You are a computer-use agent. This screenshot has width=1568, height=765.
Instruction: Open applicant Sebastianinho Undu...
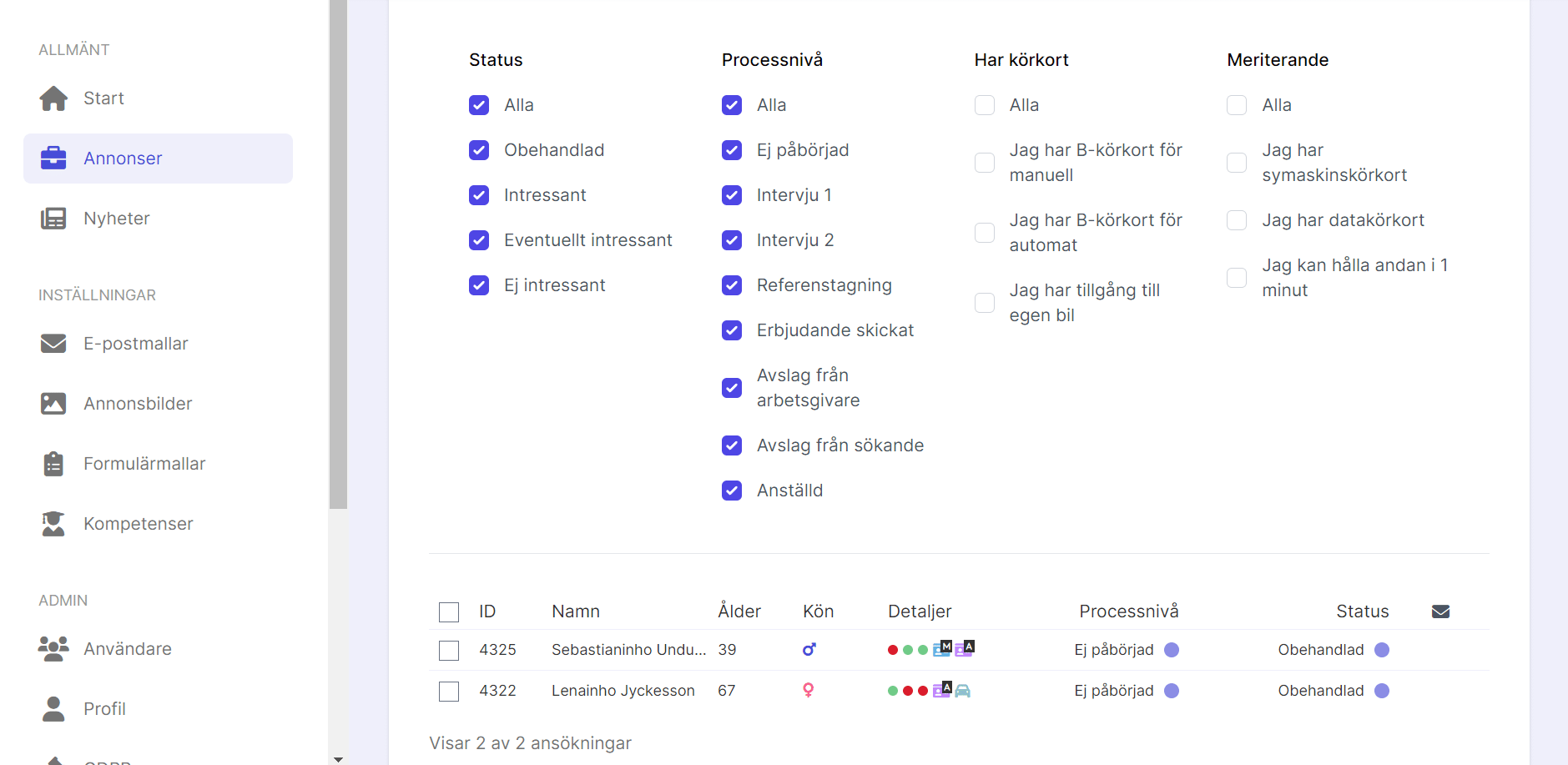tap(628, 650)
